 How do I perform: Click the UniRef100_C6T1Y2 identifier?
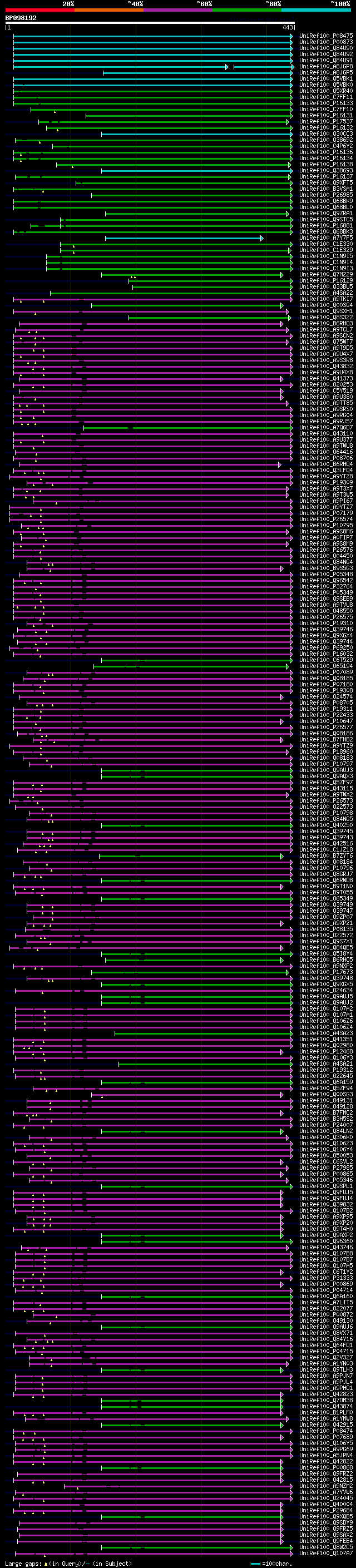(x=325, y=1272)
